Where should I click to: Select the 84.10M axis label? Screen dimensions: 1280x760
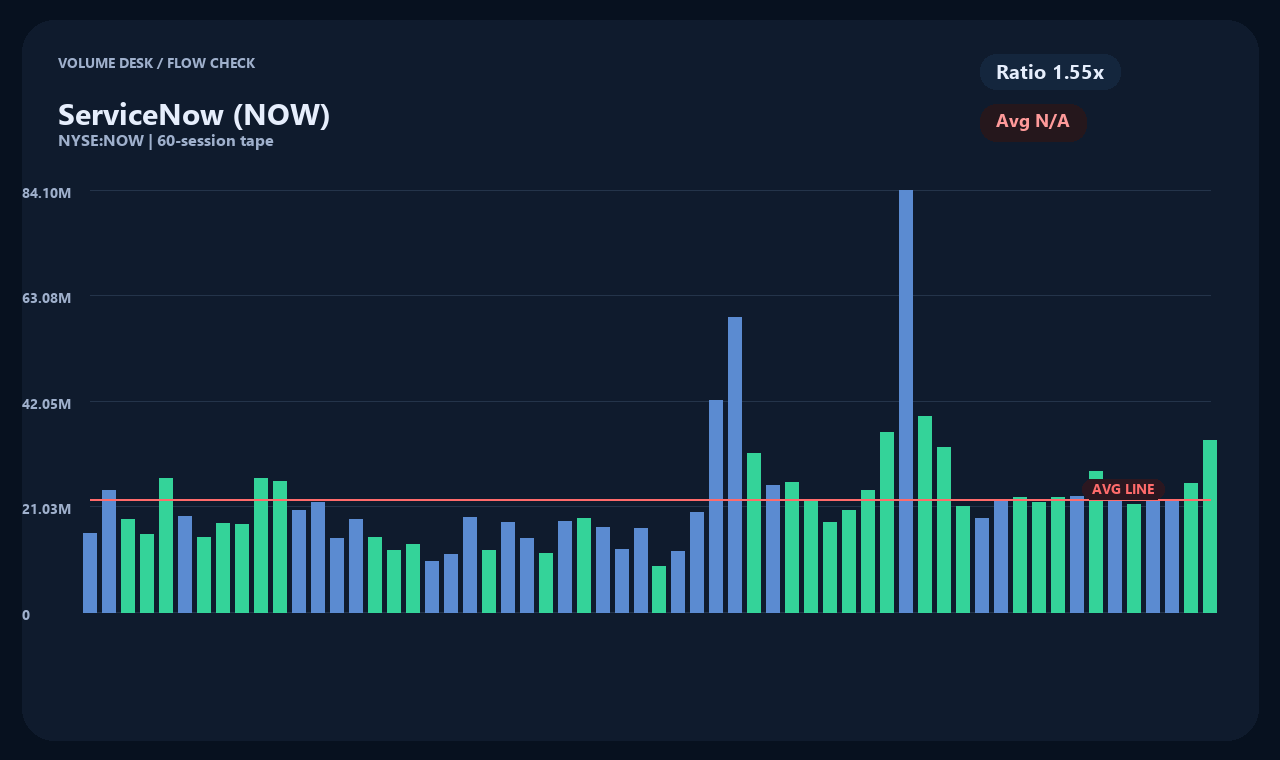[x=47, y=192]
